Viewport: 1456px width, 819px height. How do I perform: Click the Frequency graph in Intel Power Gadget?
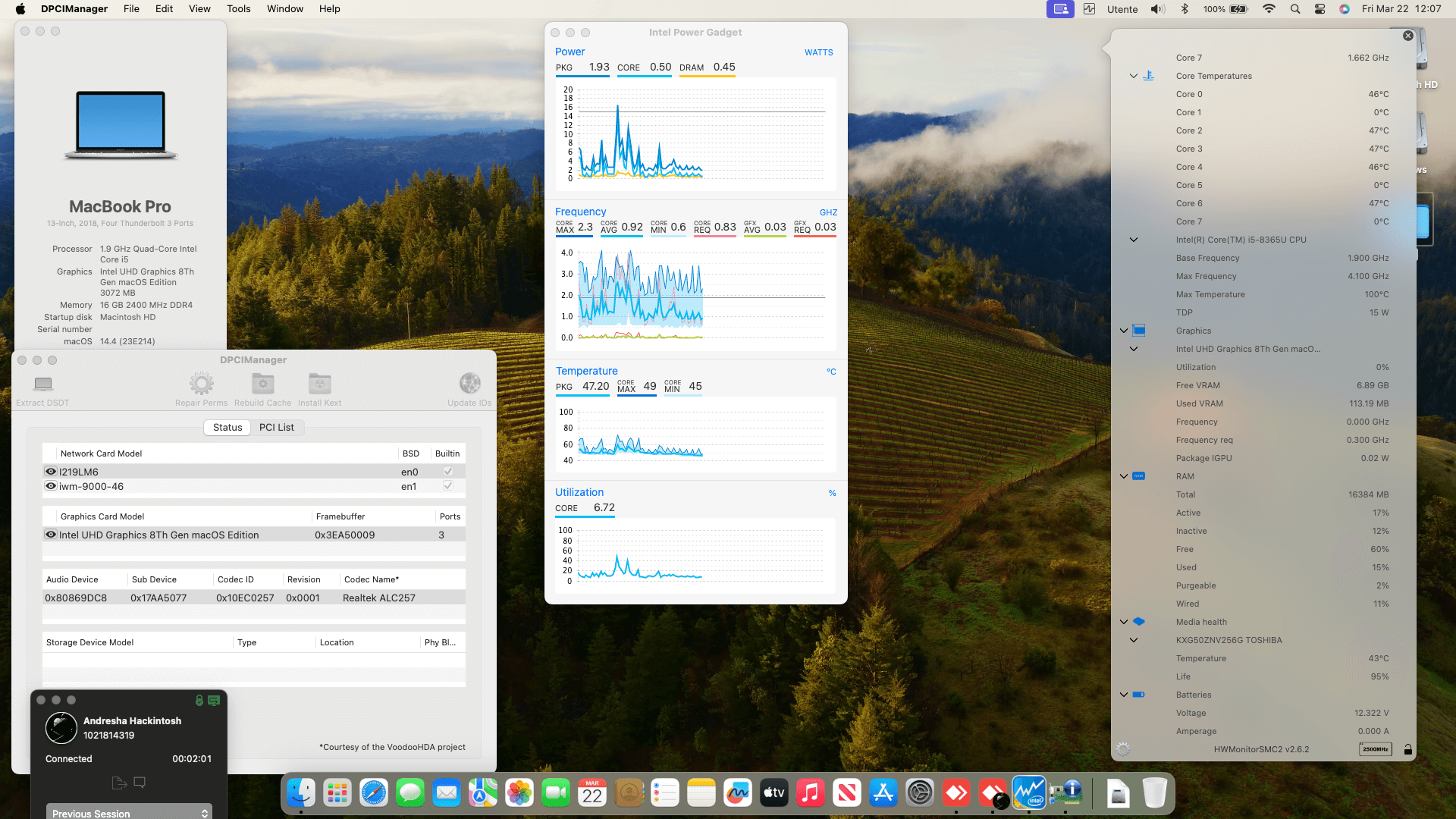[695, 296]
